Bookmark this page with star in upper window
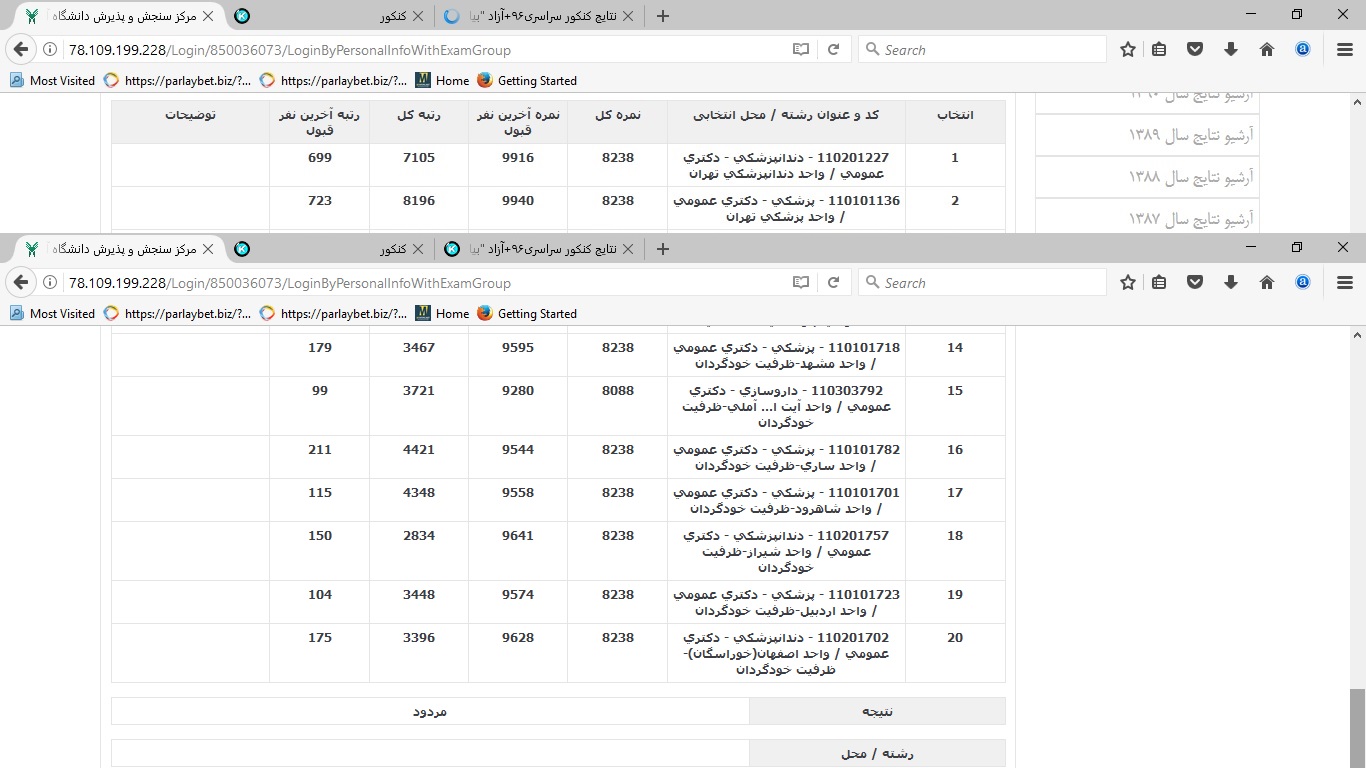 pos(1128,49)
